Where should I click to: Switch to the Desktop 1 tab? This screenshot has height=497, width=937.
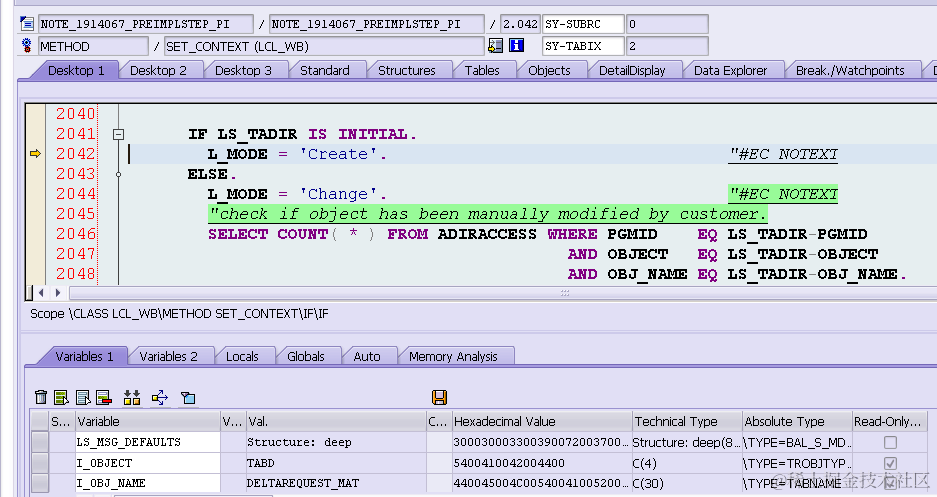76,70
